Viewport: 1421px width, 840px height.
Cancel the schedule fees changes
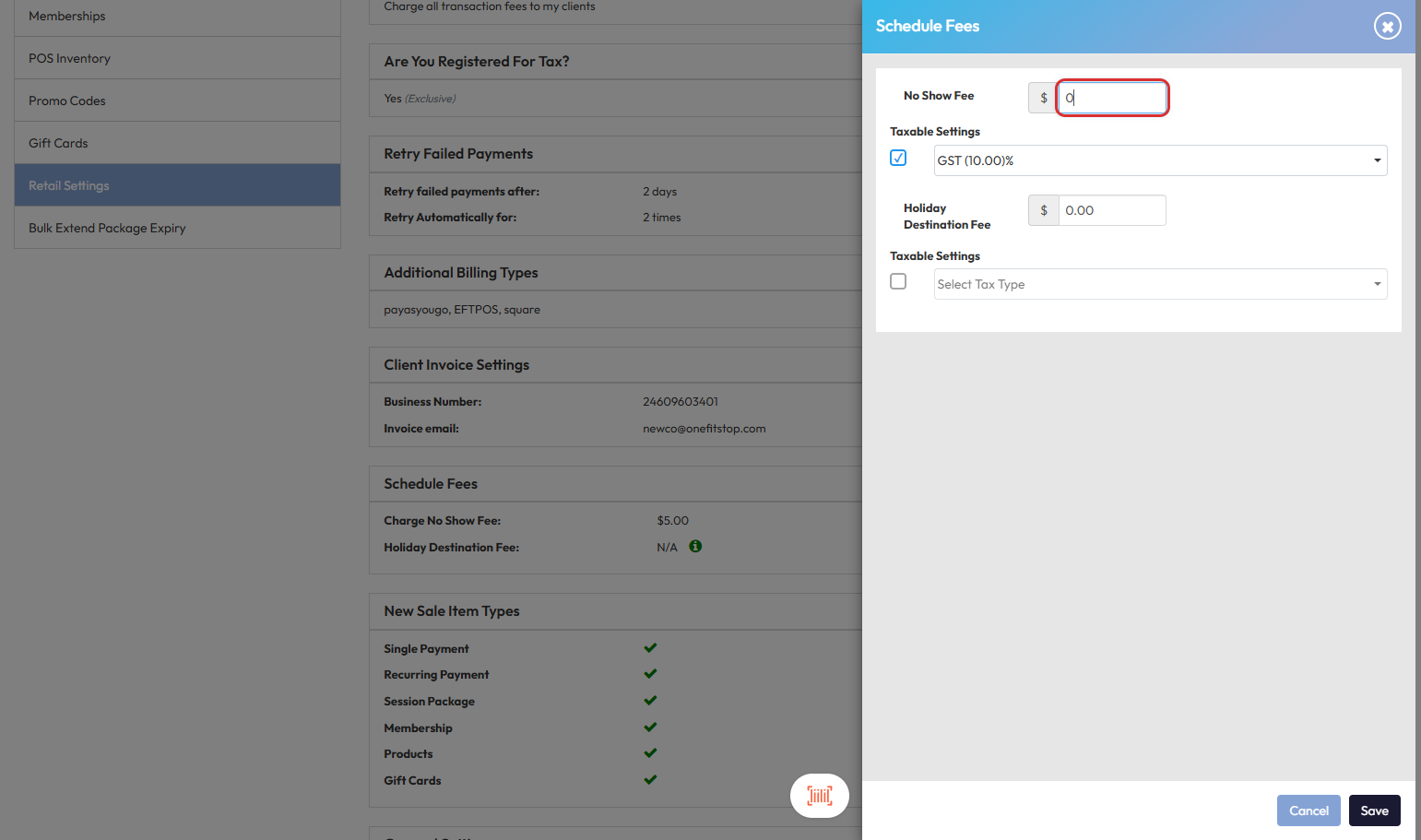[x=1308, y=810]
